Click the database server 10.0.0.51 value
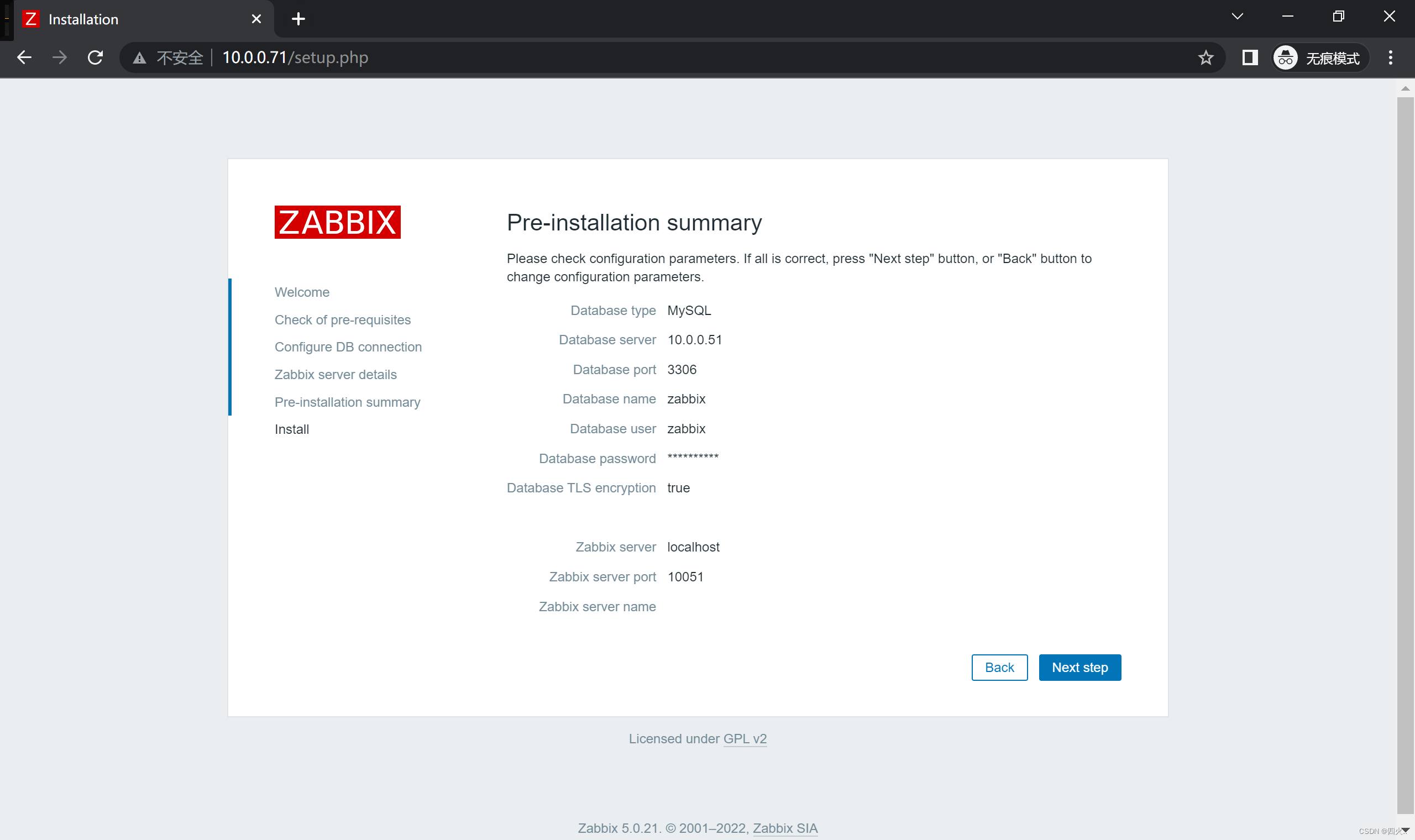Viewport: 1415px width, 840px height. 694,340
